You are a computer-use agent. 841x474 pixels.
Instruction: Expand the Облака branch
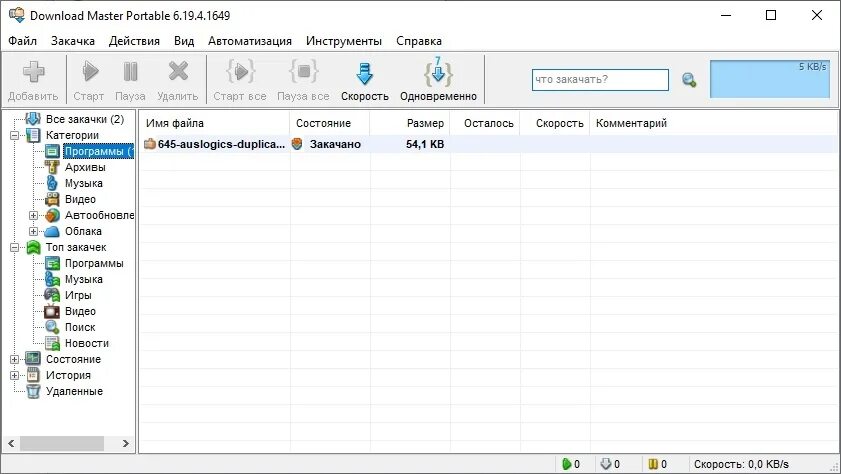click(33, 232)
